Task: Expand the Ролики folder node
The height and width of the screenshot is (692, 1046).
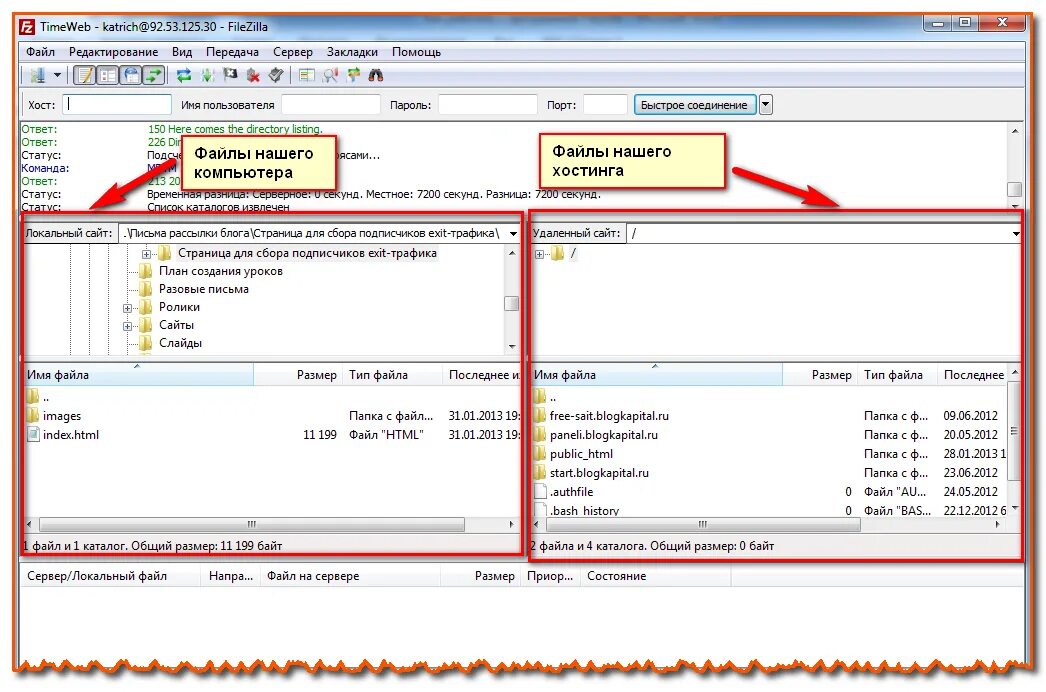Action: click(x=127, y=308)
